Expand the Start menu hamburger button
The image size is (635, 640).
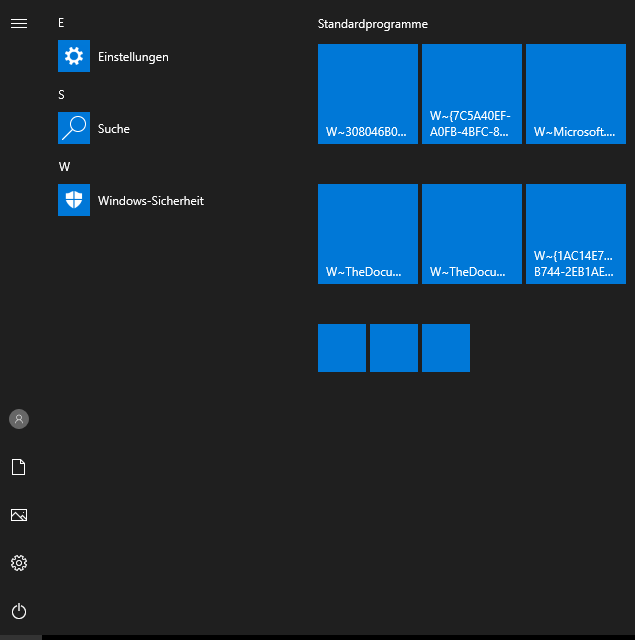[19, 24]
